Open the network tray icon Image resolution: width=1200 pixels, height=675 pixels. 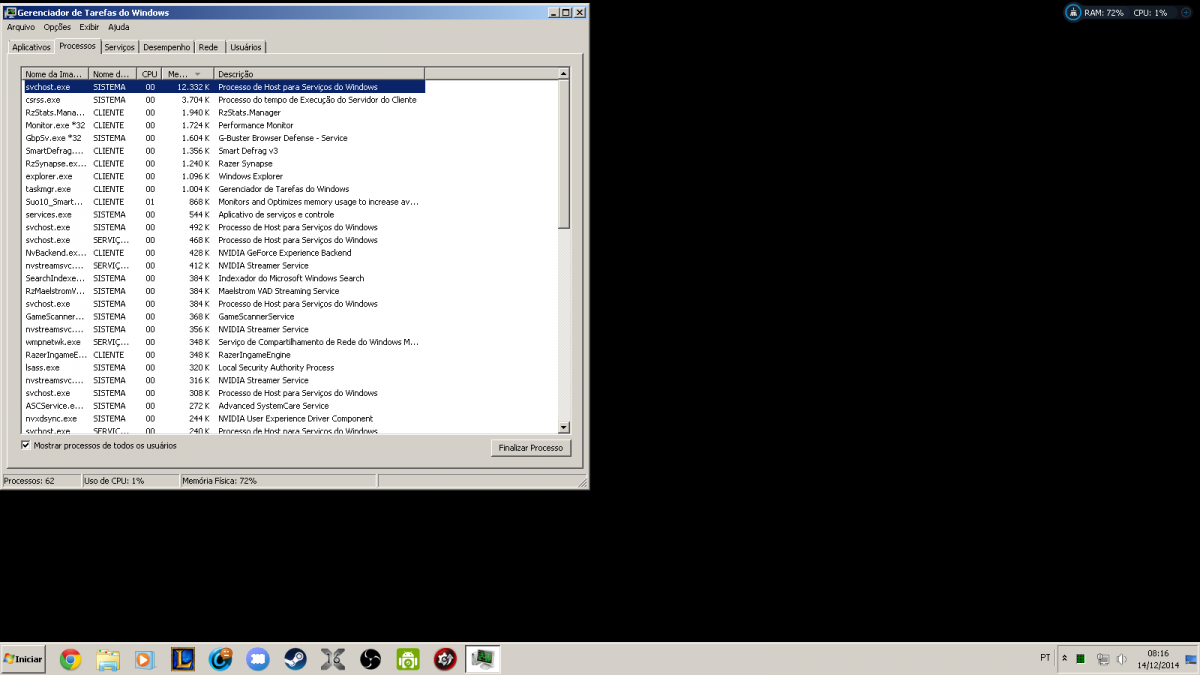pyautogui.click(x=1102, y=659)
